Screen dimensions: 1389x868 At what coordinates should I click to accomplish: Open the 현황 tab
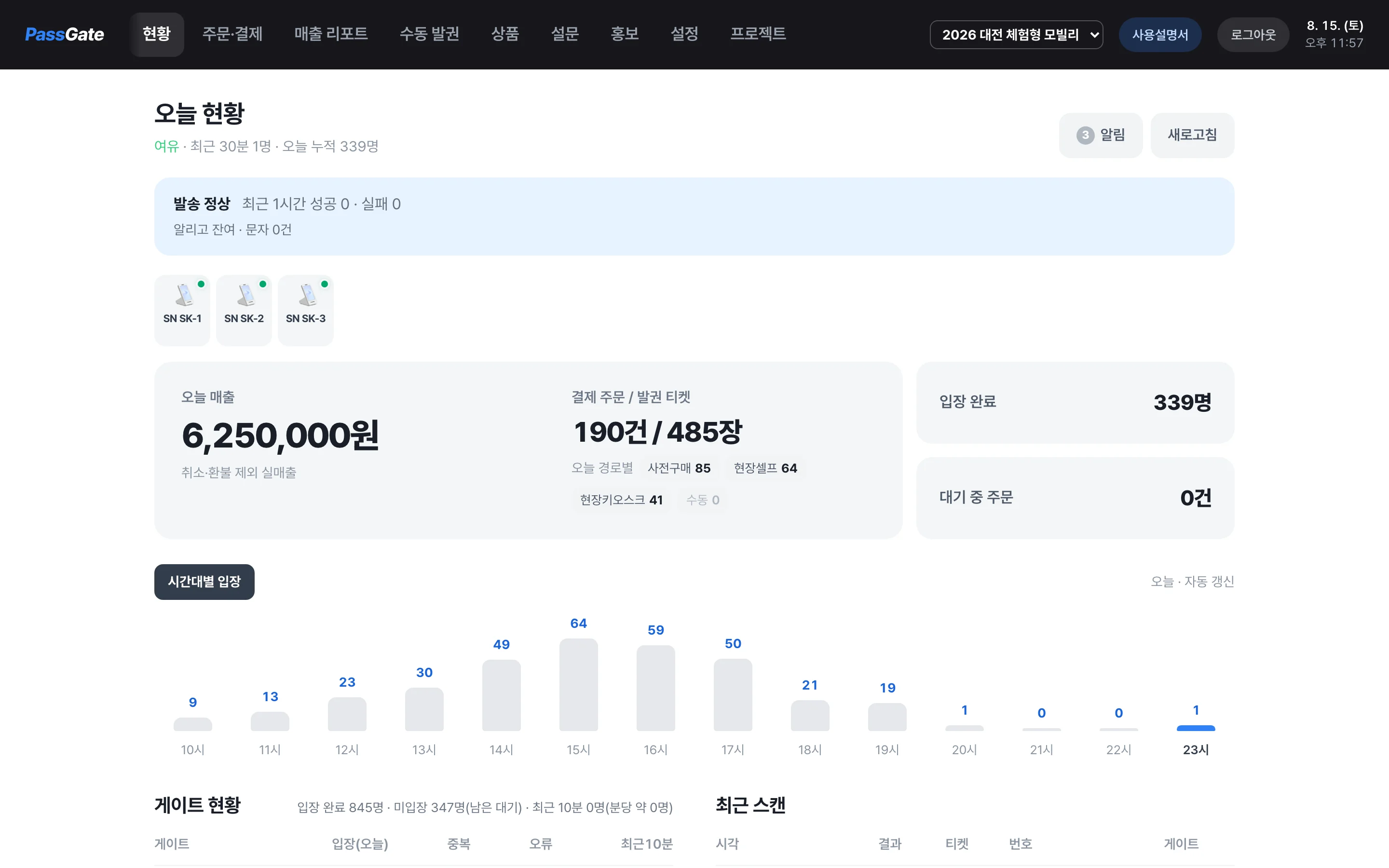tap(157, 34)
